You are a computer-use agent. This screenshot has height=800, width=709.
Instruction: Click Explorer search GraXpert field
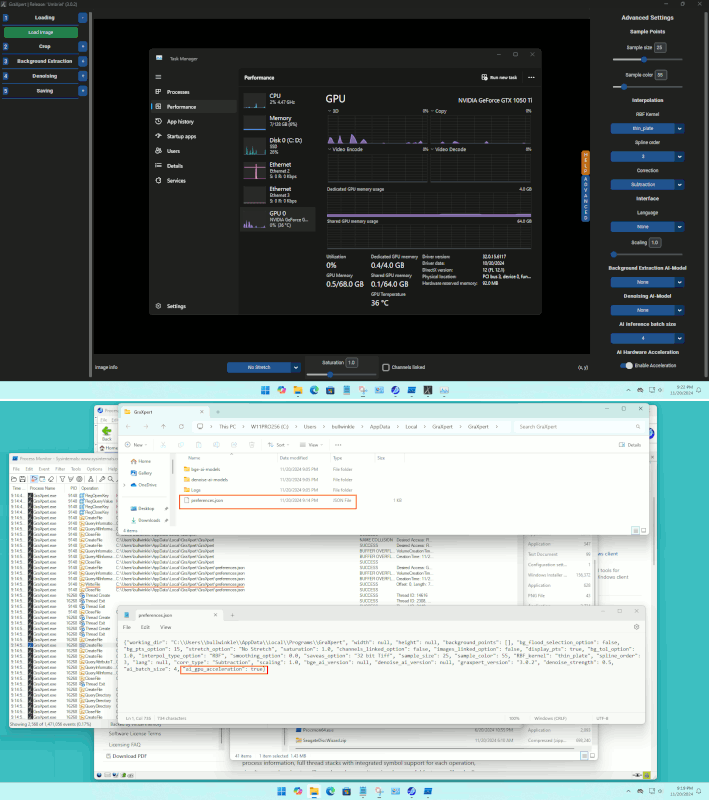tap(579, 427)
